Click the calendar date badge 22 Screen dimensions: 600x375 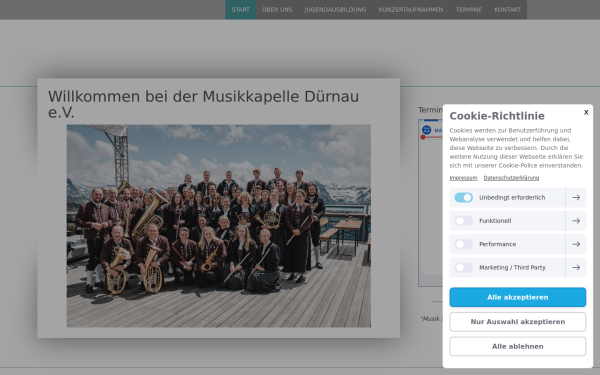point(426,130)
